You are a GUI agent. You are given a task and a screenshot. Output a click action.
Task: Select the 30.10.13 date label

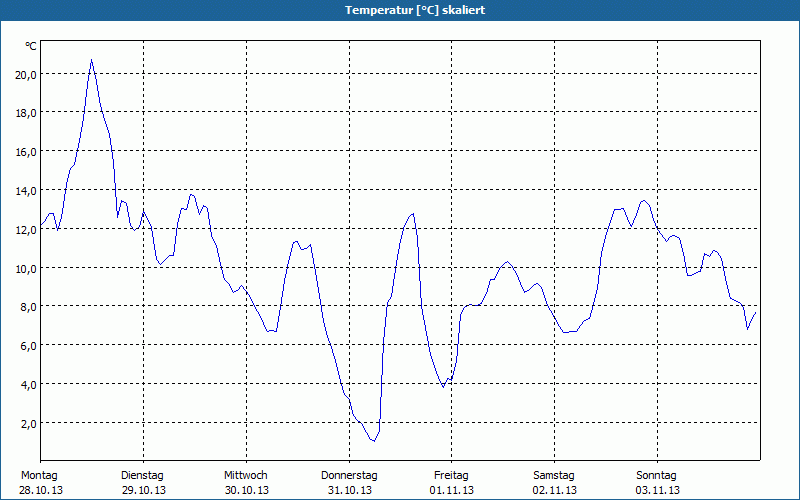247,491
